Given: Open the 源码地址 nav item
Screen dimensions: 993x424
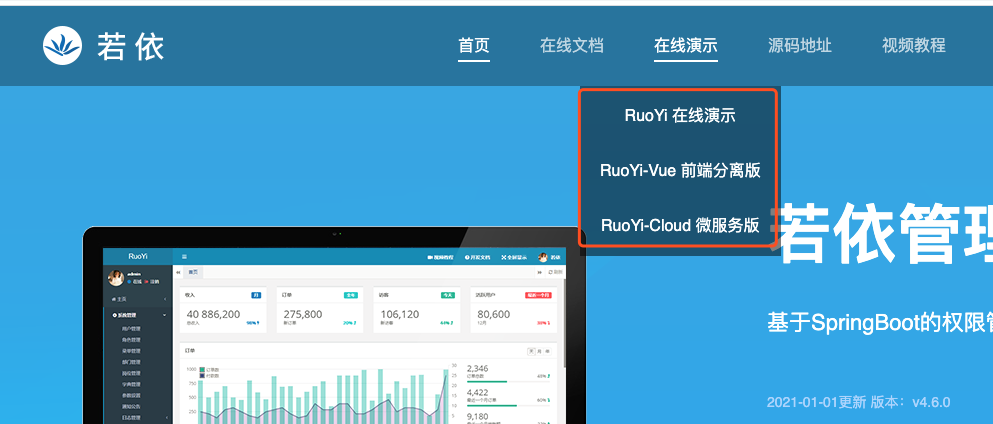Looking at the screenshot, I should 800,46.
